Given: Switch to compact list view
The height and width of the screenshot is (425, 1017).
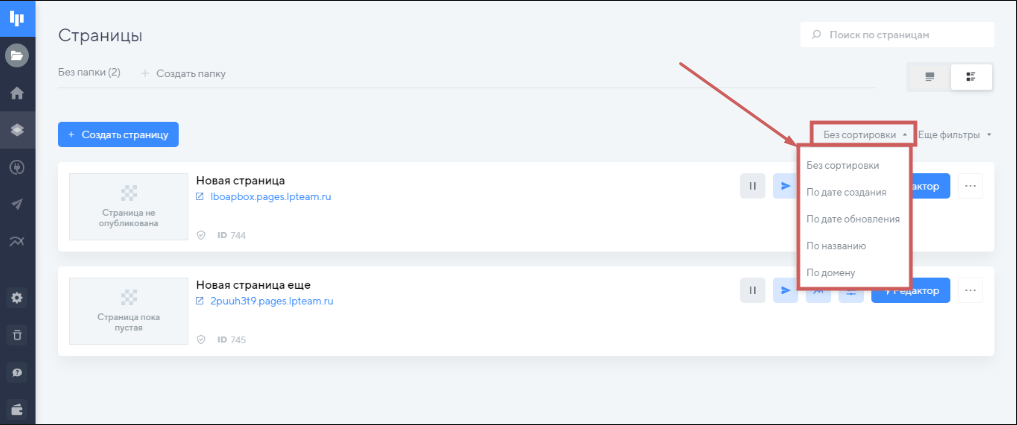Looking at the screenshot, I should point(929,77).
